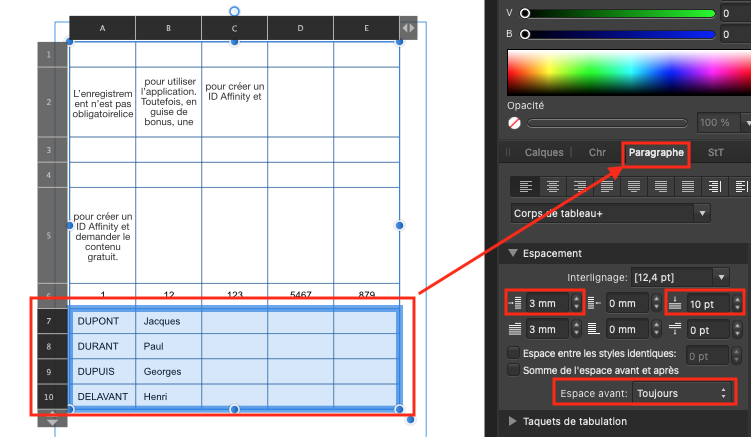Click the DELAVANT cell
This screenshot has width=751, height=437.
click(102, 396)
